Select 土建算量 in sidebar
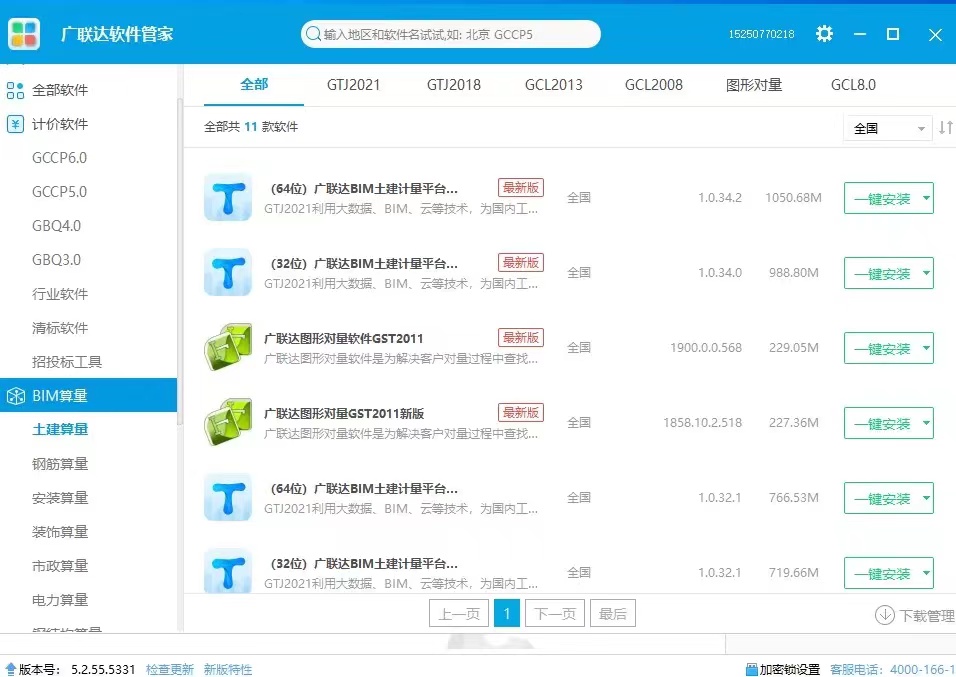The height and width of the screenshot is (677, 956). [x=60, y=429]
